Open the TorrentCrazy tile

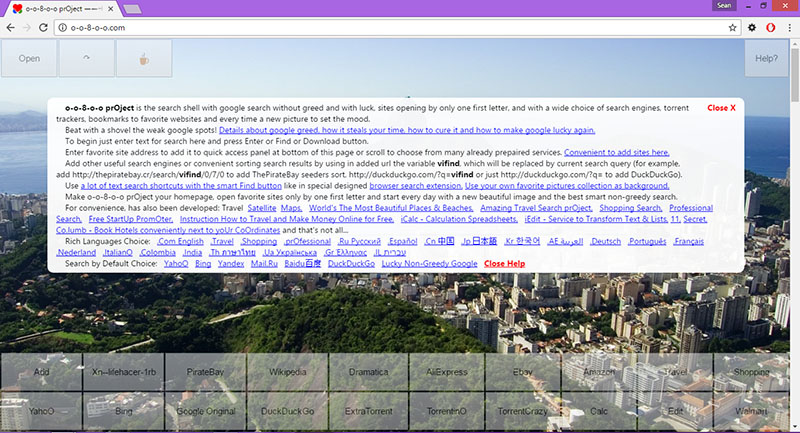click(x=522, y=411)
